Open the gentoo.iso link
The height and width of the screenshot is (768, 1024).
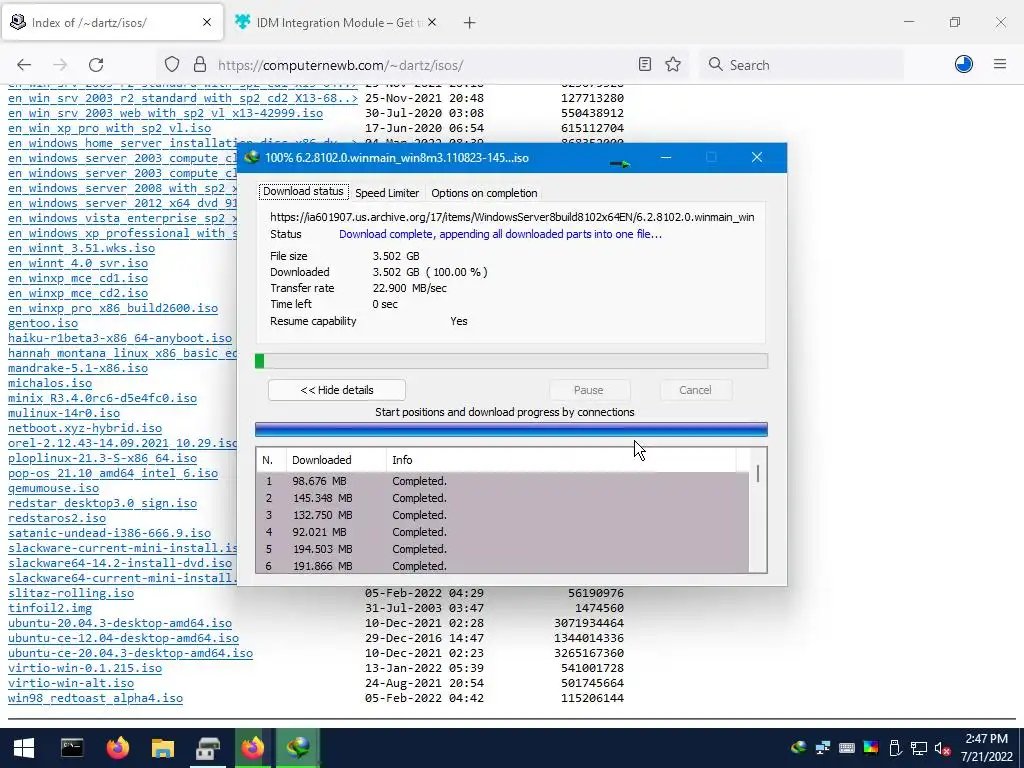click(x=42, y=323)
